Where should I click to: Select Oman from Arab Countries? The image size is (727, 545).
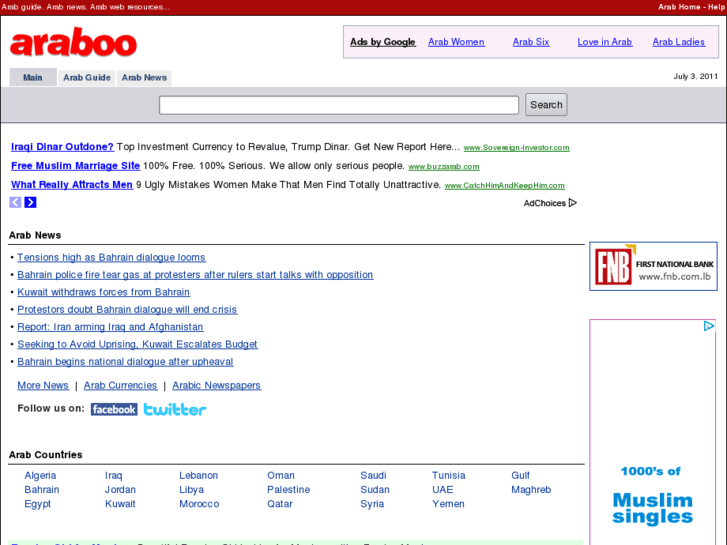(281, 475)
